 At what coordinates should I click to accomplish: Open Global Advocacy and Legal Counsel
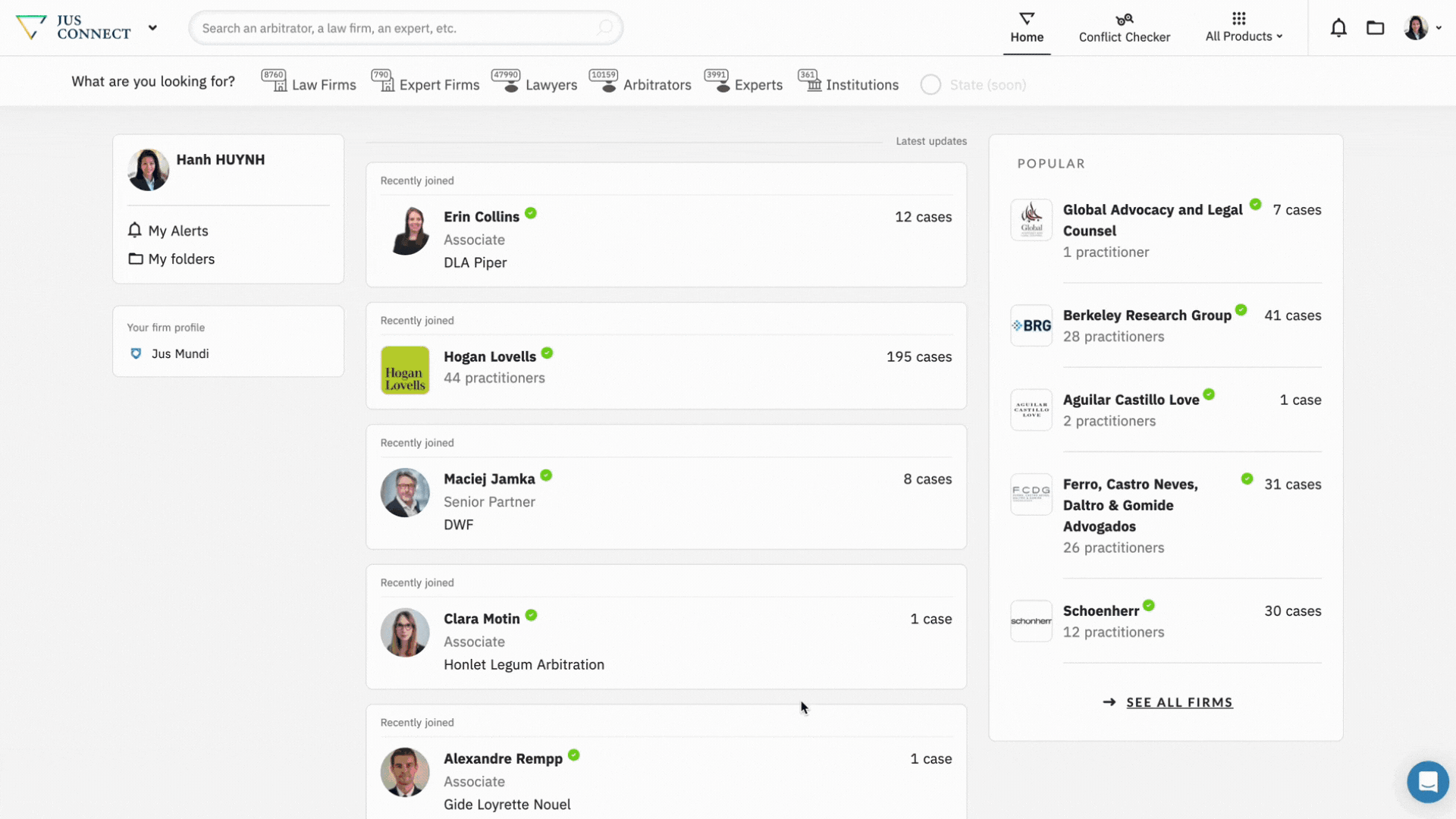[1153, 220]
